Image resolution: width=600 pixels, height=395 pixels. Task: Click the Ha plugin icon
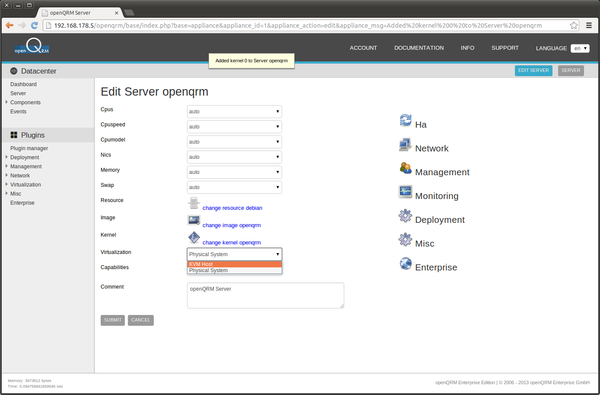pos(405,120)
